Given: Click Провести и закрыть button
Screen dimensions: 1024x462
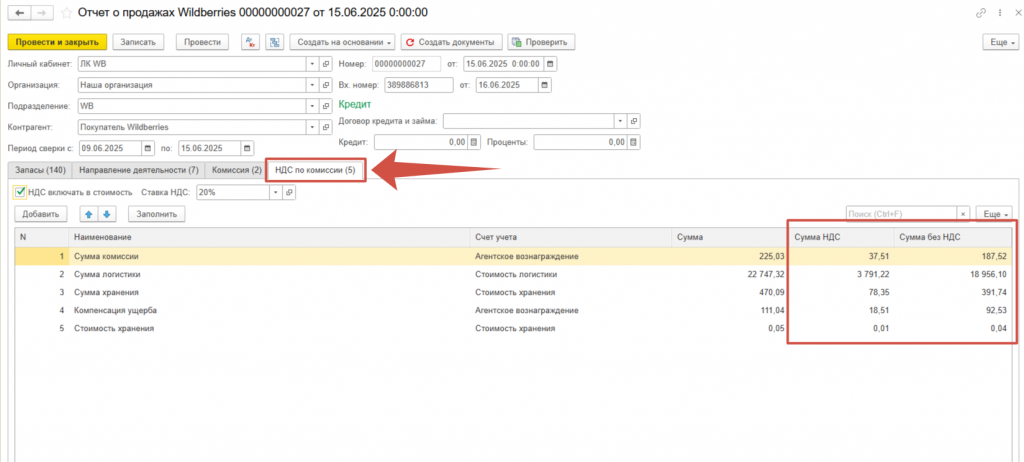Looking at the screenshot, I should click(x=57, y=42).
